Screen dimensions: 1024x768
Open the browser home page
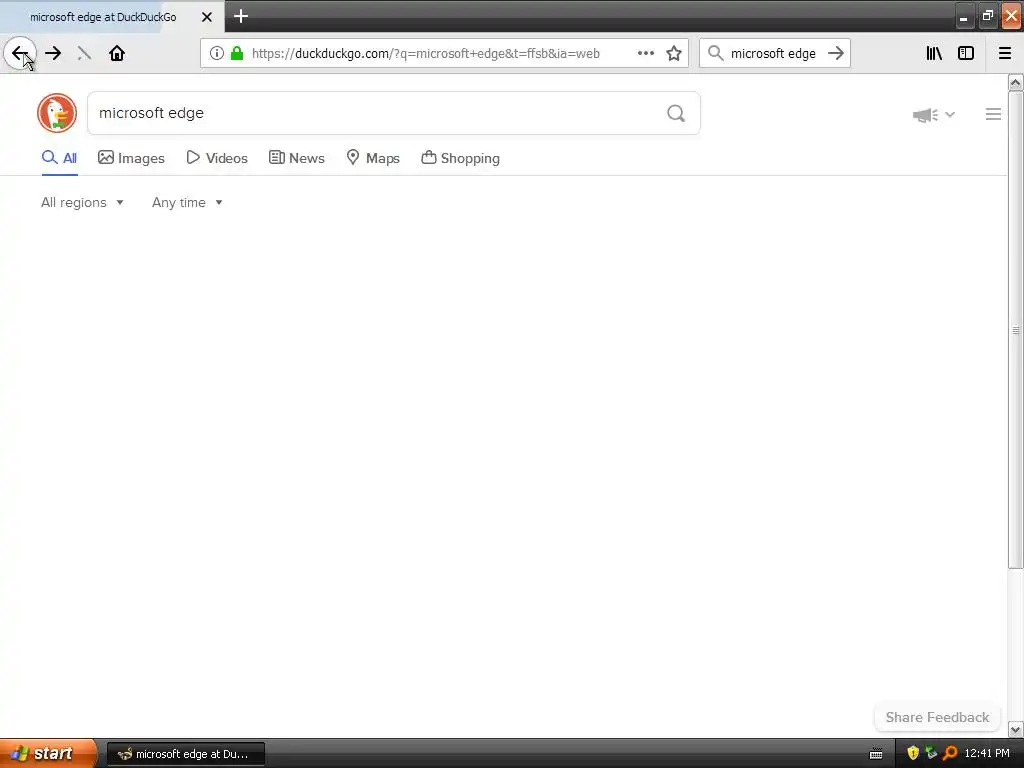[x=117, y=54]
